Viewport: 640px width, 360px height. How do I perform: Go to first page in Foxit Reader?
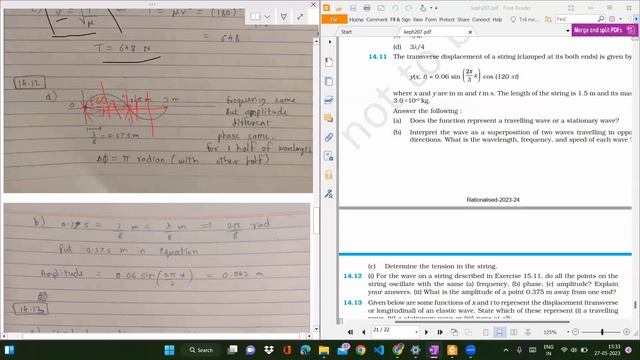(350, 332)
